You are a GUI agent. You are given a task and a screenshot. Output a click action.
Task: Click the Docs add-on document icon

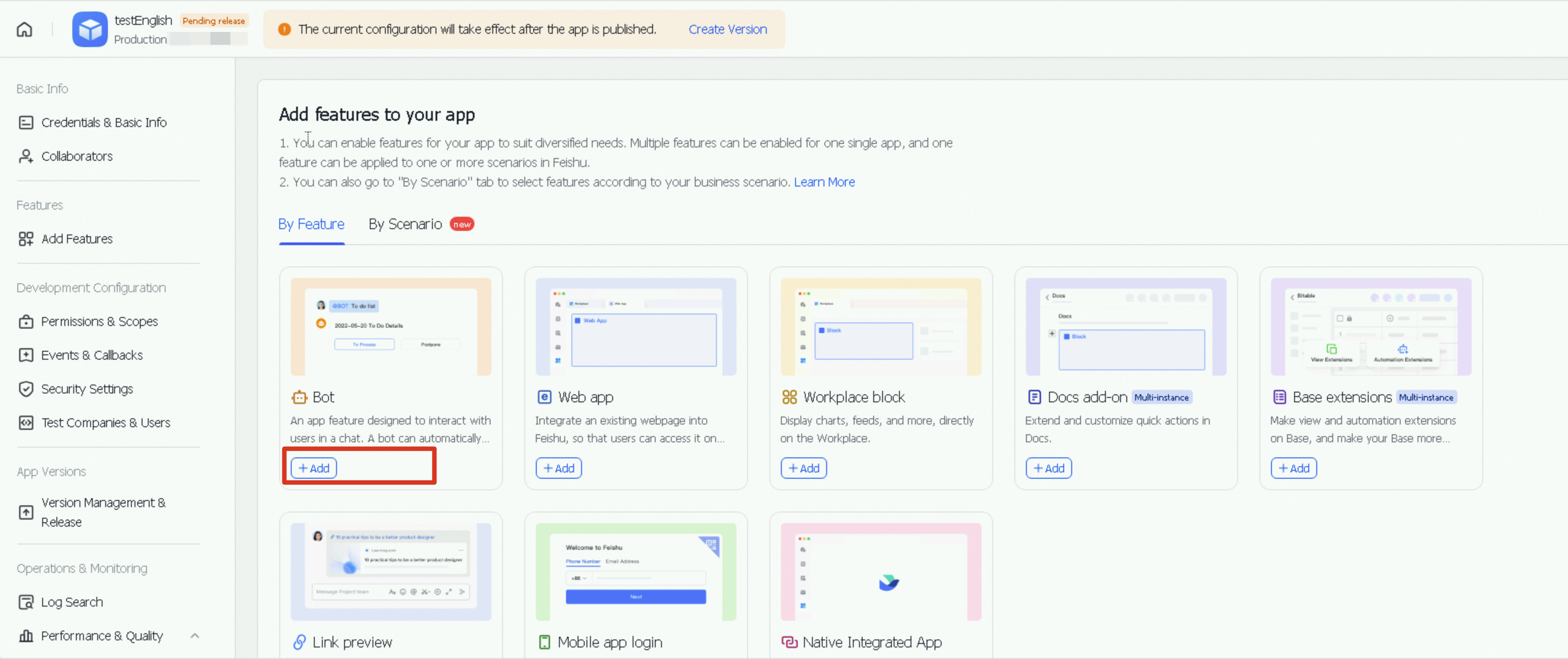(1034, 398)
